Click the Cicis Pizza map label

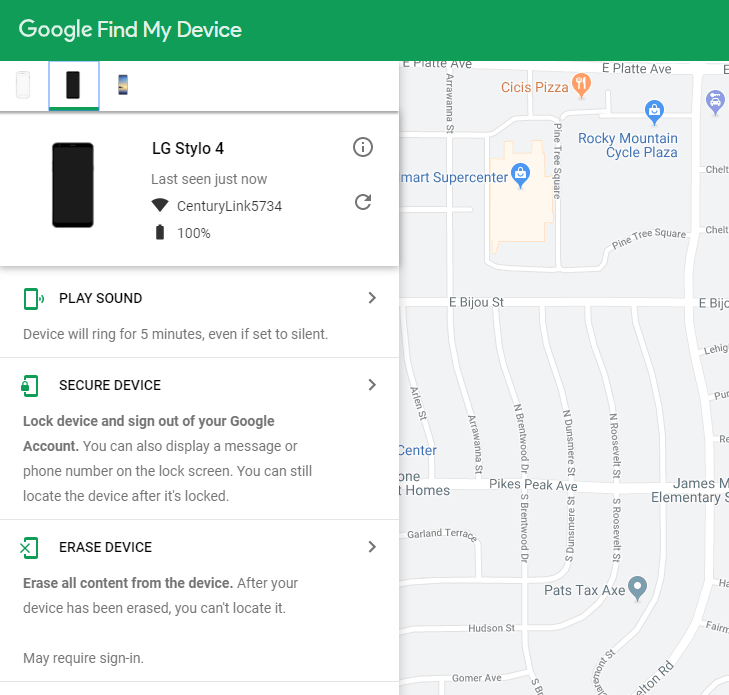click(x=535, y=87)
